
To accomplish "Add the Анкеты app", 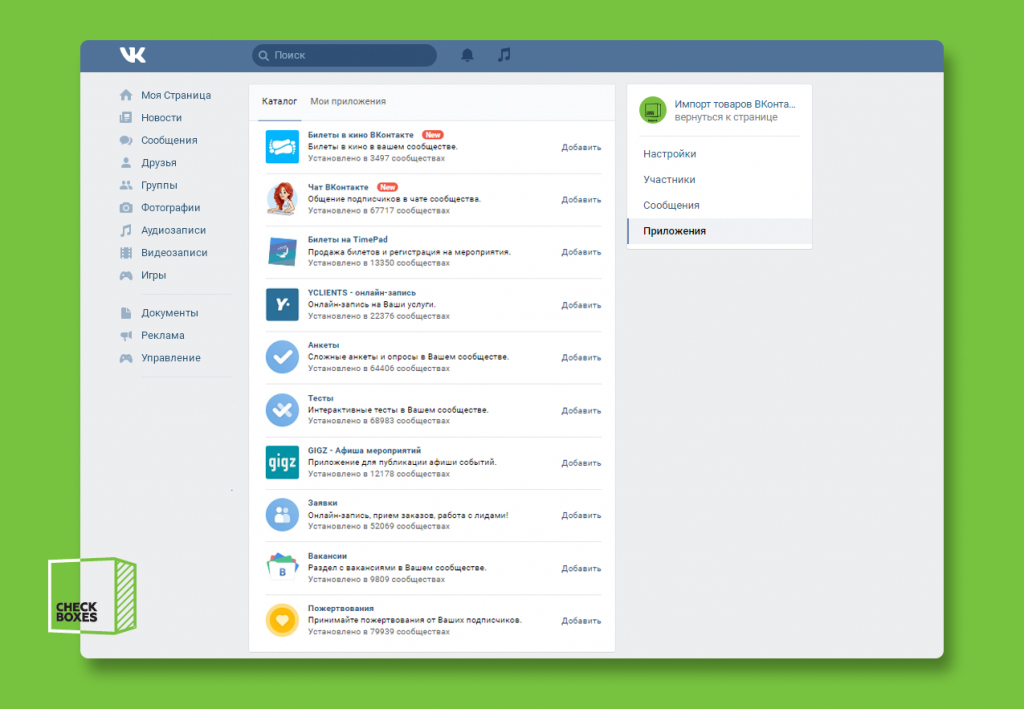I will (581, 358).
